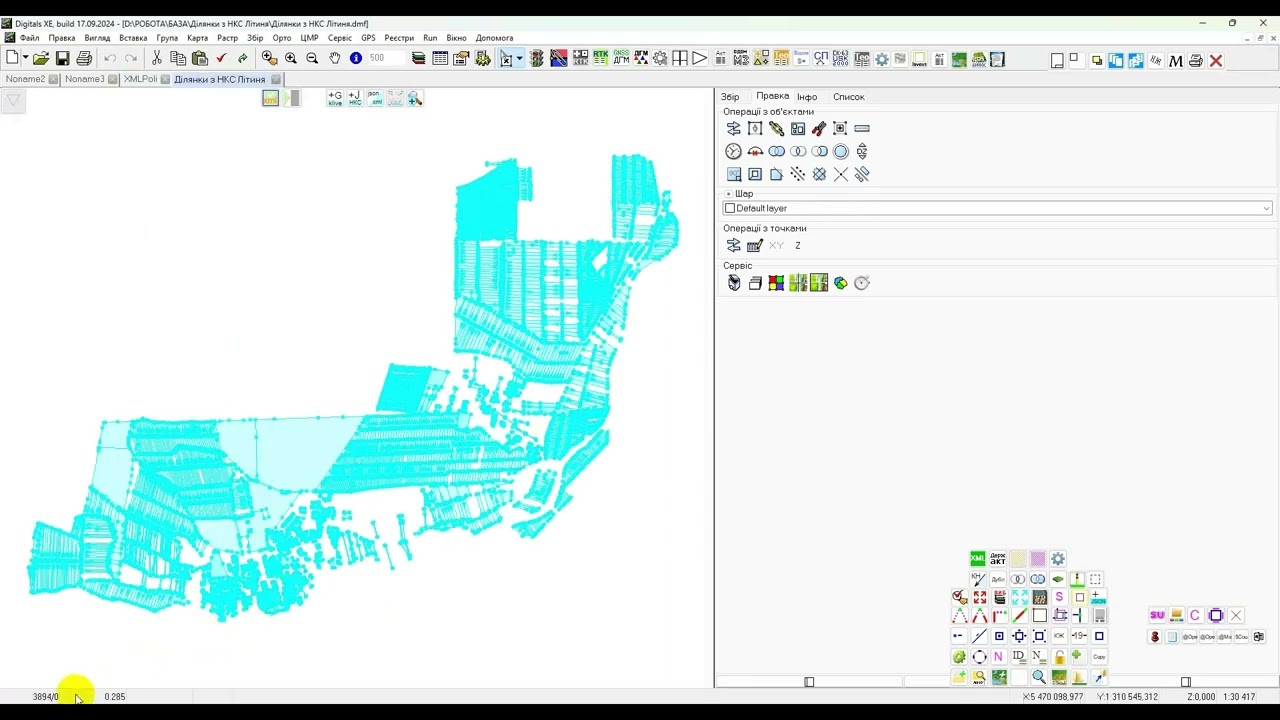Cut selection with the scissors icon
This screenshot has height=720, width=1280.
click(x=157, y=59)
